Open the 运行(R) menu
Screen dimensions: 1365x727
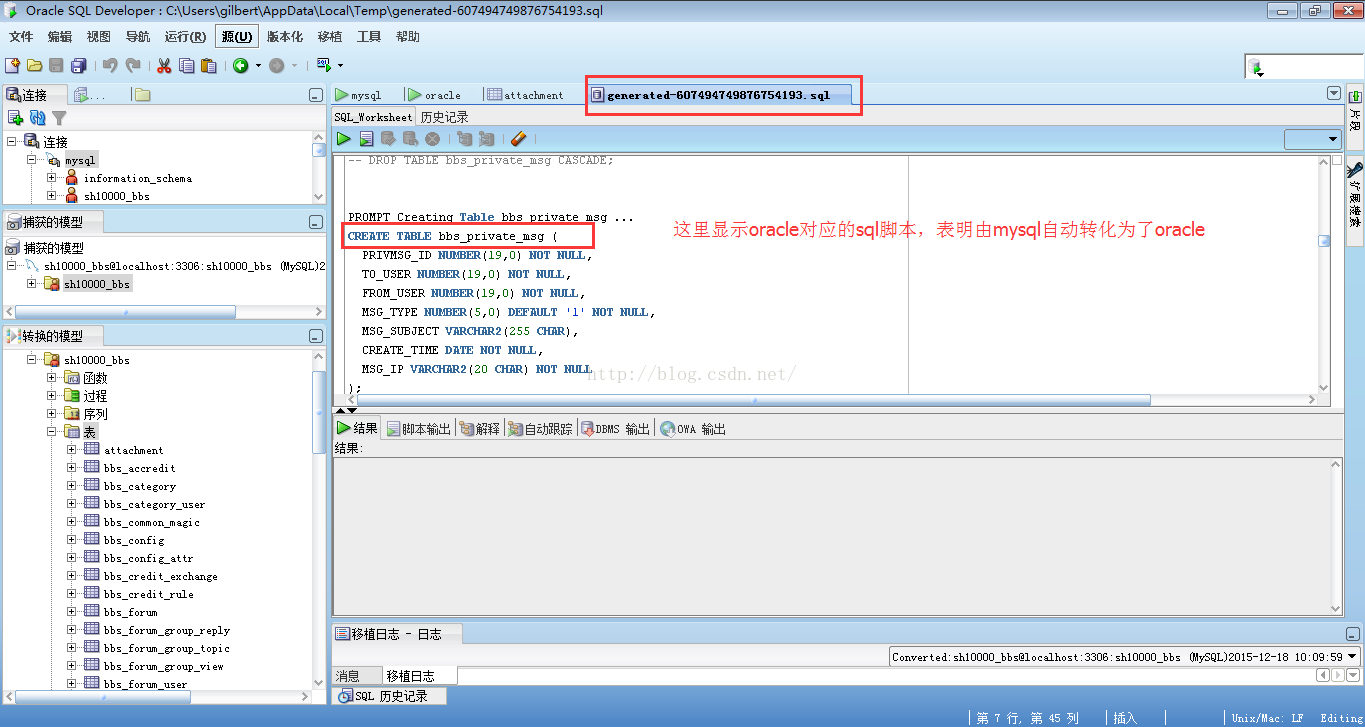pyautogui.click(x=185, y=36)
